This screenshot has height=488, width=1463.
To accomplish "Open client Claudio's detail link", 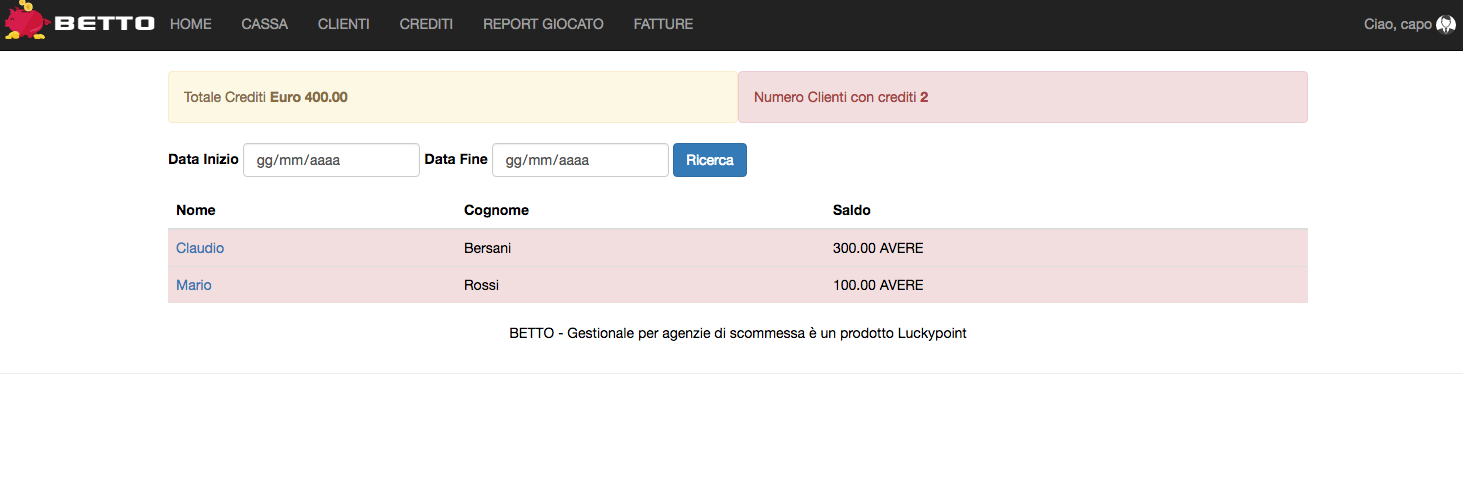I will click(x=200, y=248).
